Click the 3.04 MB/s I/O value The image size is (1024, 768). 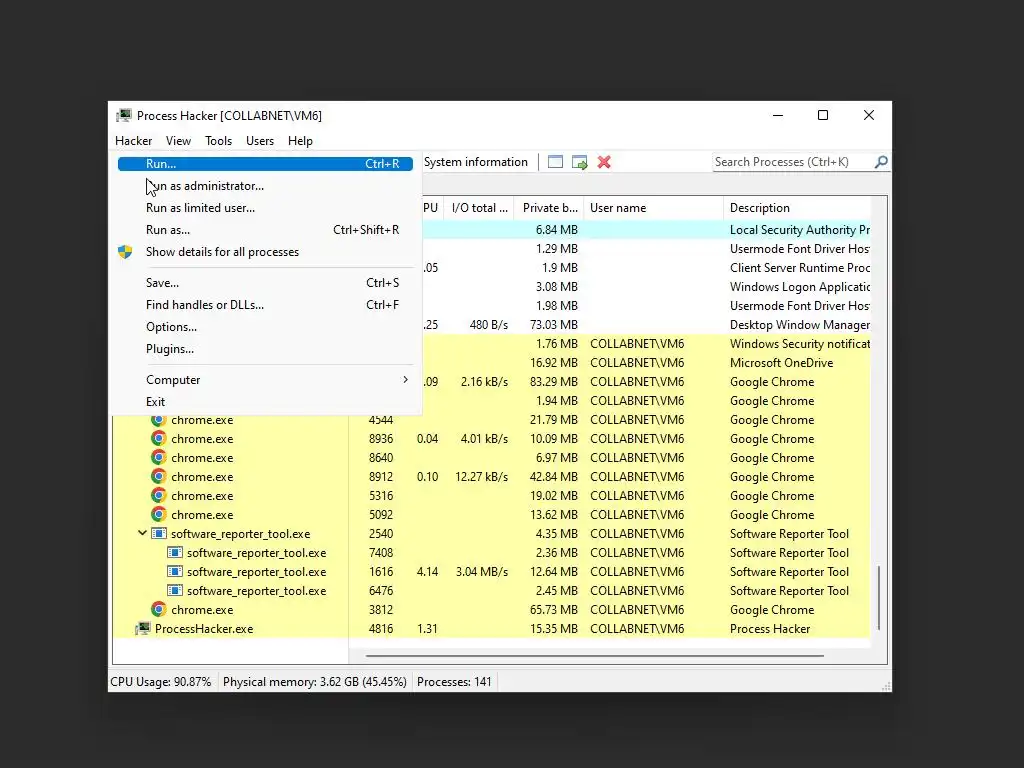(x=482, y=572)
